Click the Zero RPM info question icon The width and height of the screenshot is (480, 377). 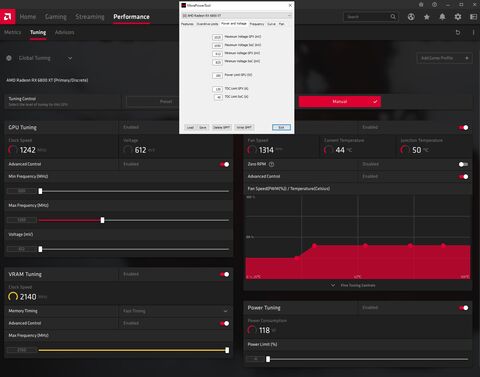(271, 164)
